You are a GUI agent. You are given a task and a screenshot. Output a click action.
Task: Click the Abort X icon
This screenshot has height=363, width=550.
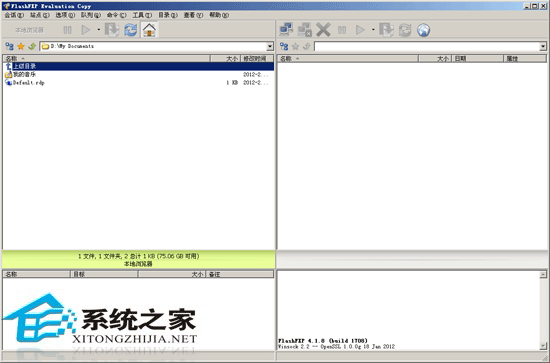click(323, 30)
